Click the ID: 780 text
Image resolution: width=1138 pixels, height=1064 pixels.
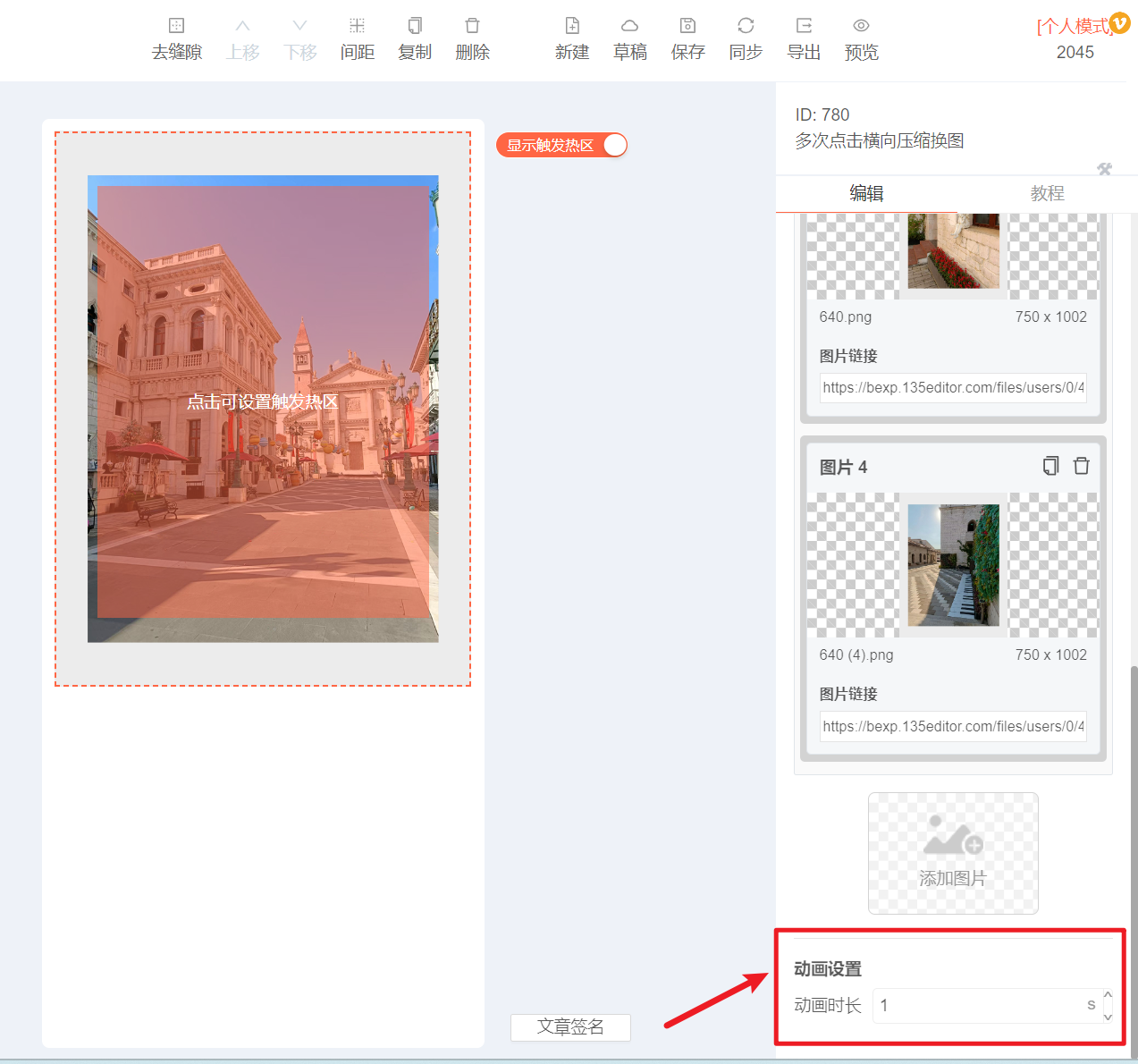coord(822,114)
